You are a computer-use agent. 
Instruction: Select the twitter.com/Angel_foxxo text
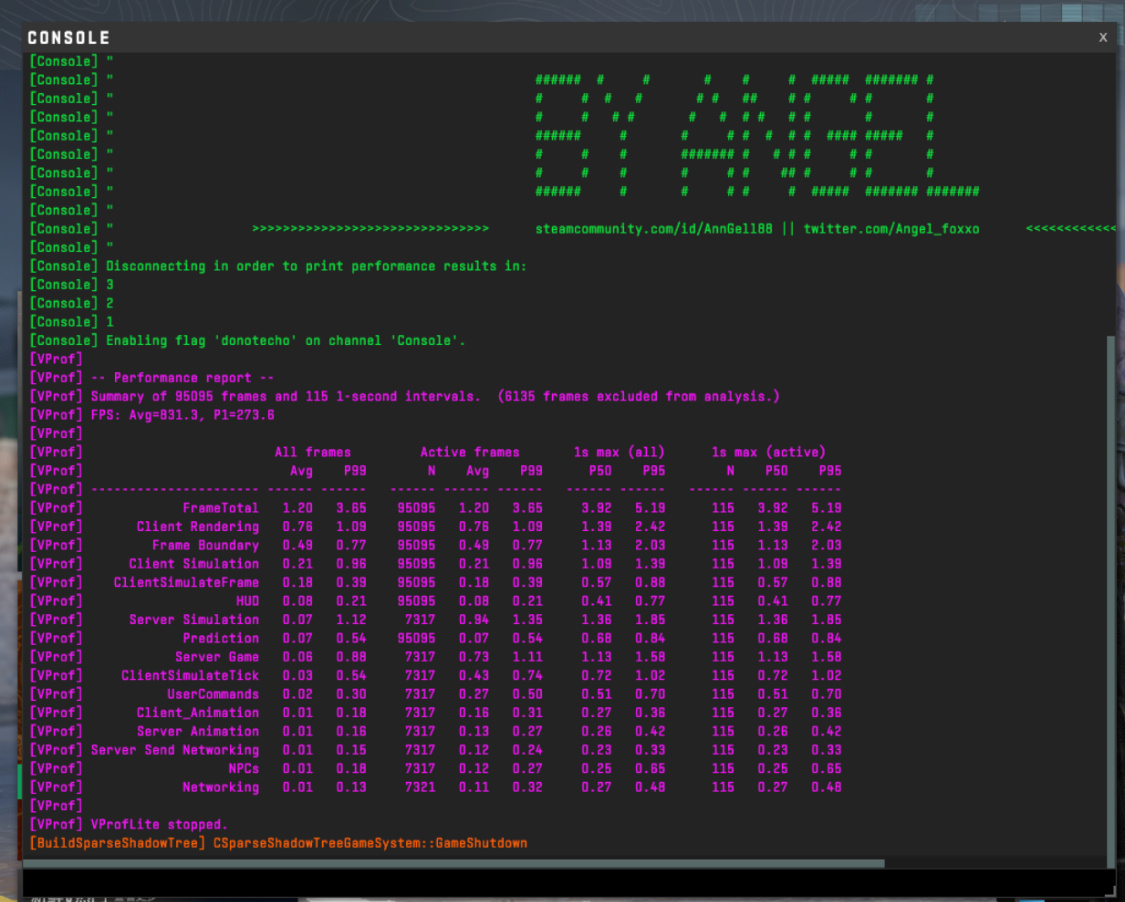(x=891, y=229)
